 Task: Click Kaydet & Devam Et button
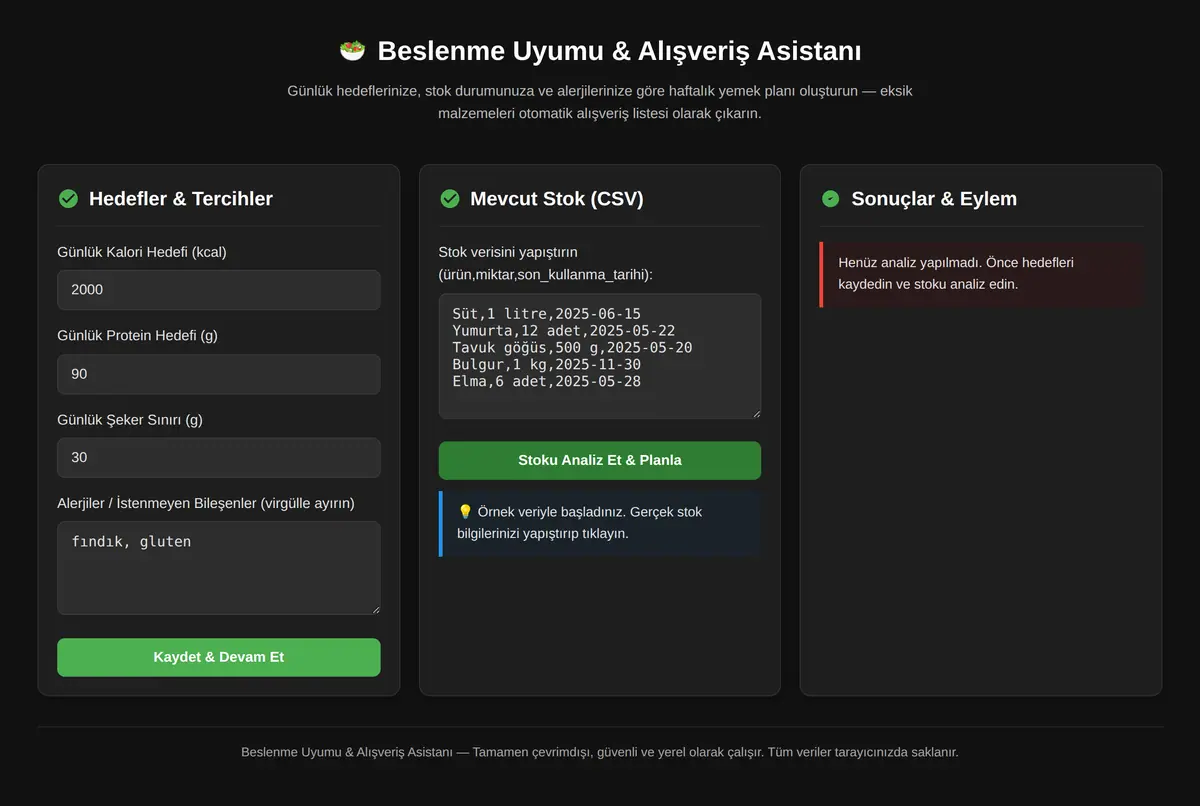click(x=219, y=657)
